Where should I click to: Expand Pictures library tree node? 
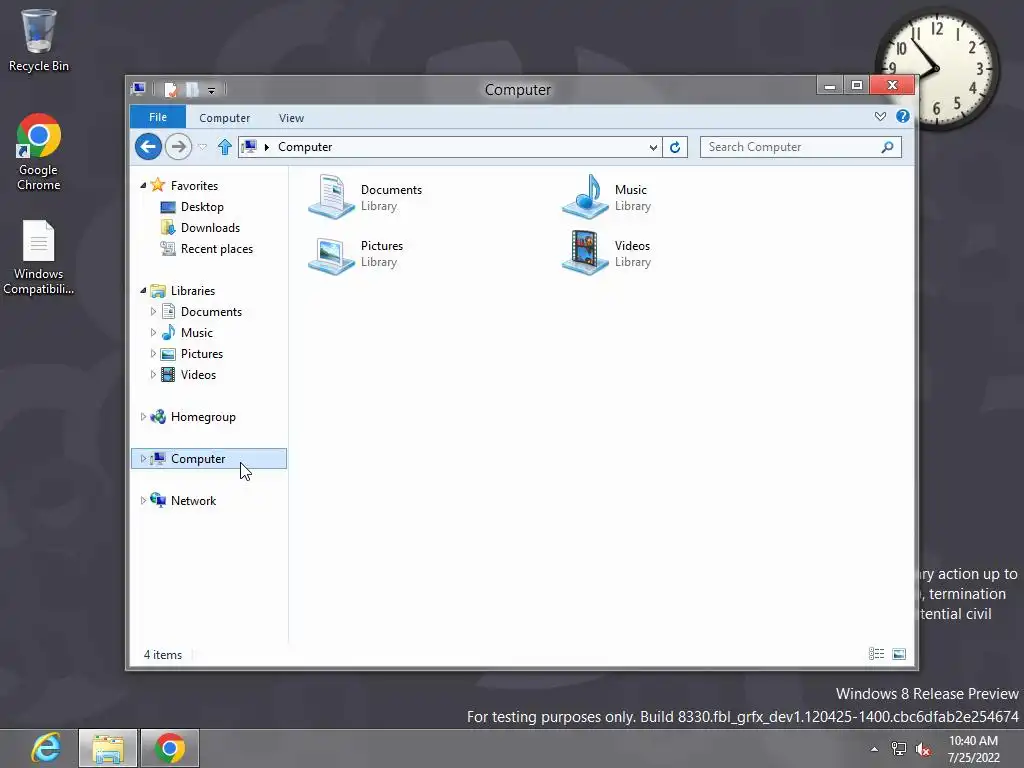point(153,353)
